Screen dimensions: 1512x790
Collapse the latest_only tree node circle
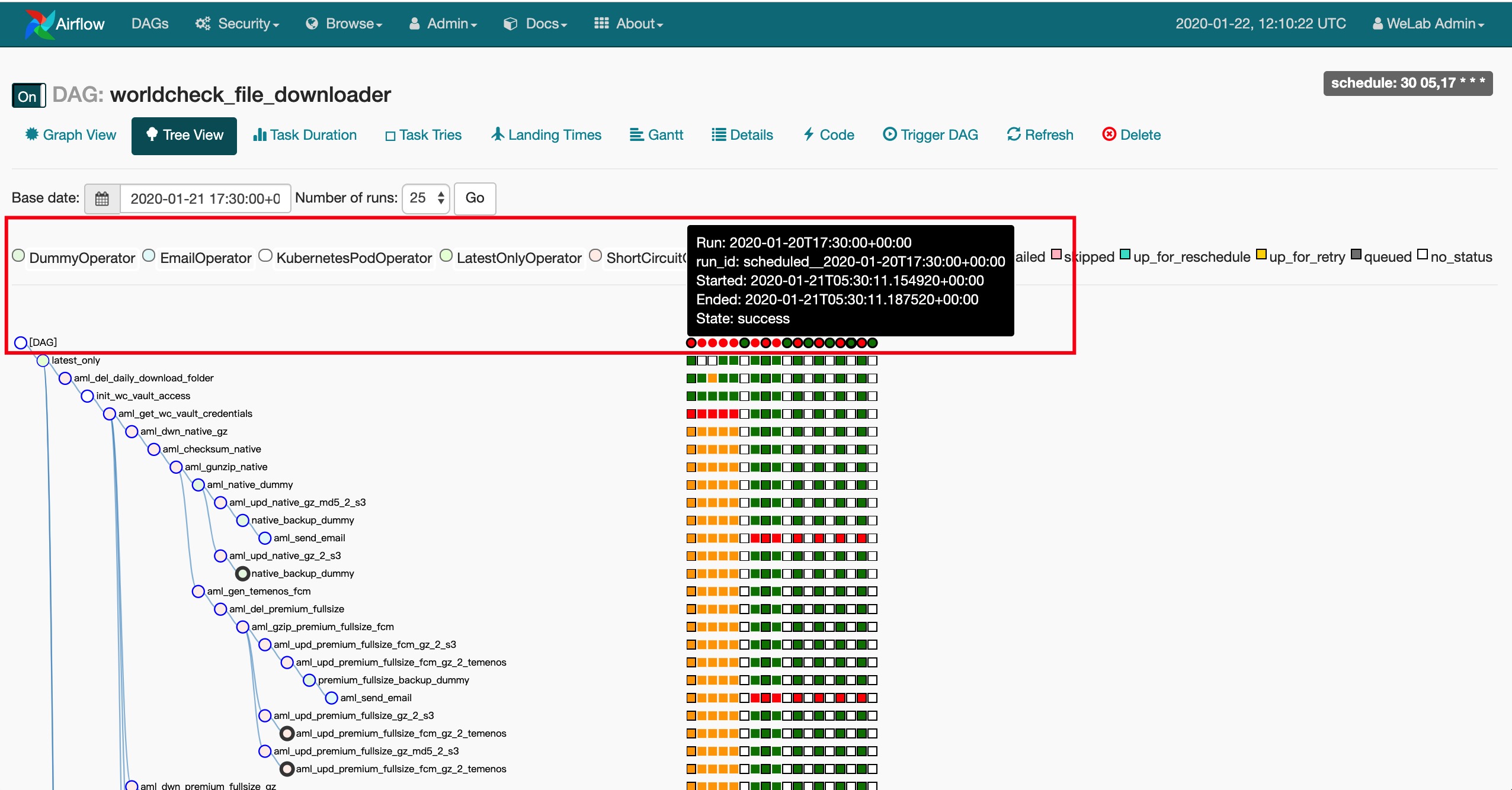coord(43,361)
